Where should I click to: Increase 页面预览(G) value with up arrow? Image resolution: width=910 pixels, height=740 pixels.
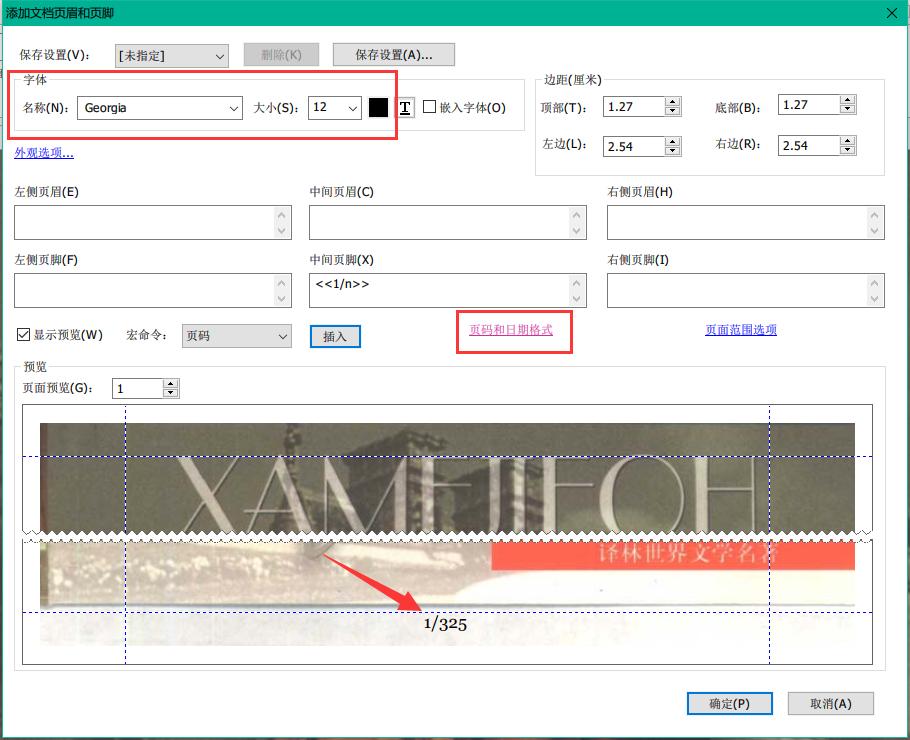coord(170,382)
